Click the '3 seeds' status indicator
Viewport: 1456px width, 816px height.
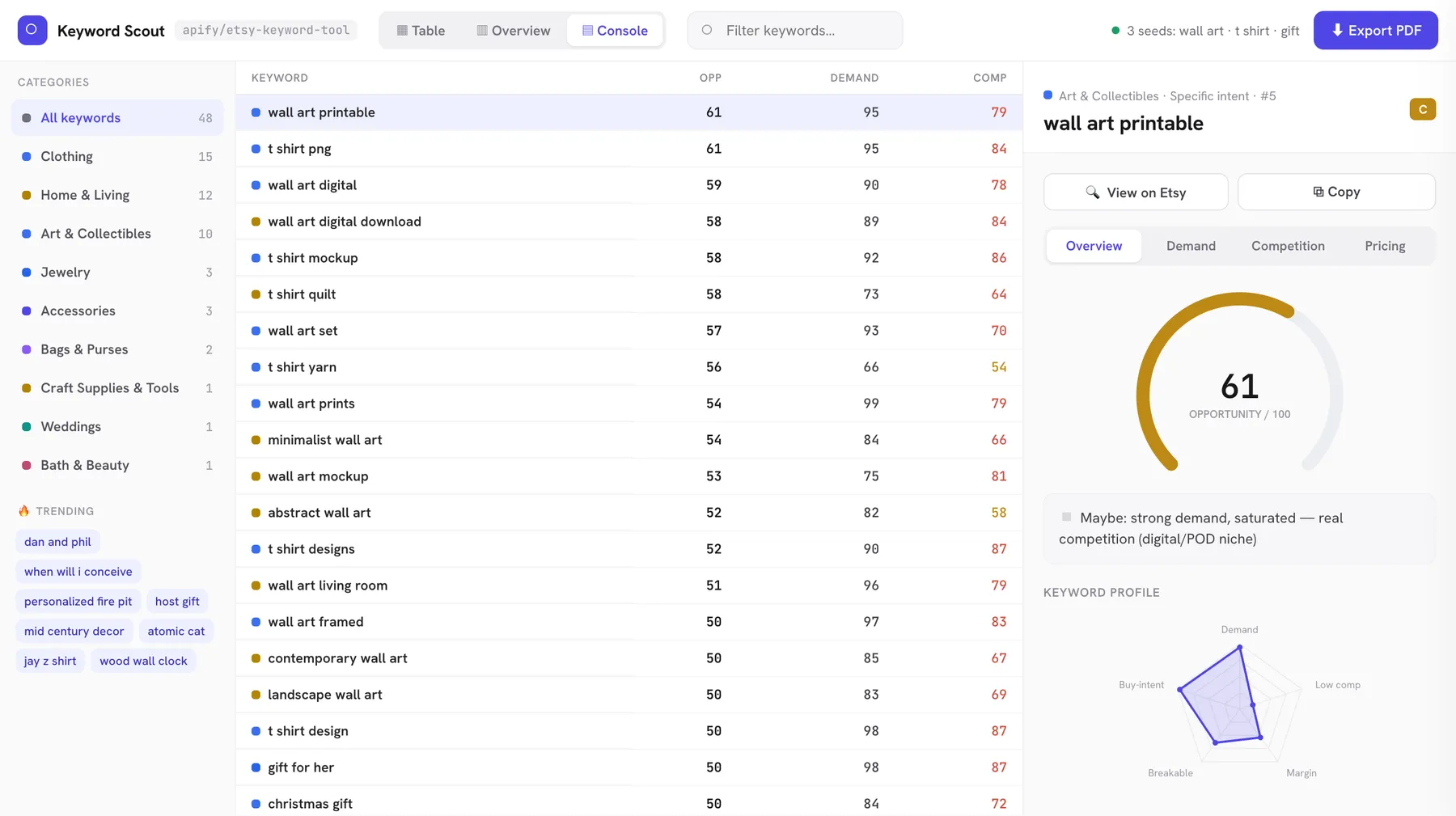[1205, 31]
